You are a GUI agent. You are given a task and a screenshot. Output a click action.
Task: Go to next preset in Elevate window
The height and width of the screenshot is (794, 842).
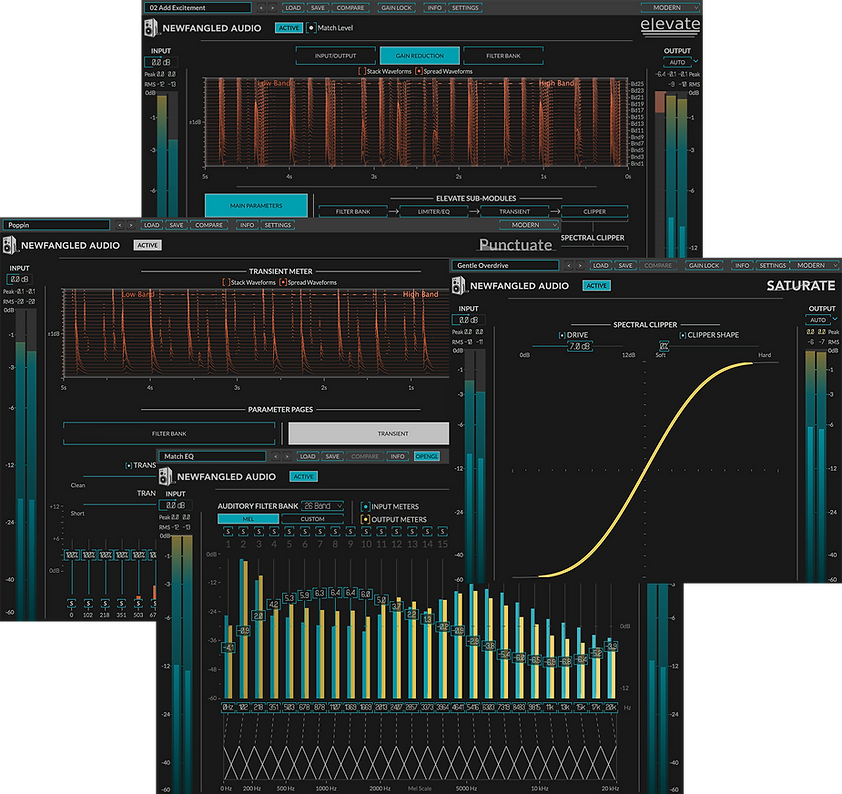[x=272, y=8]
